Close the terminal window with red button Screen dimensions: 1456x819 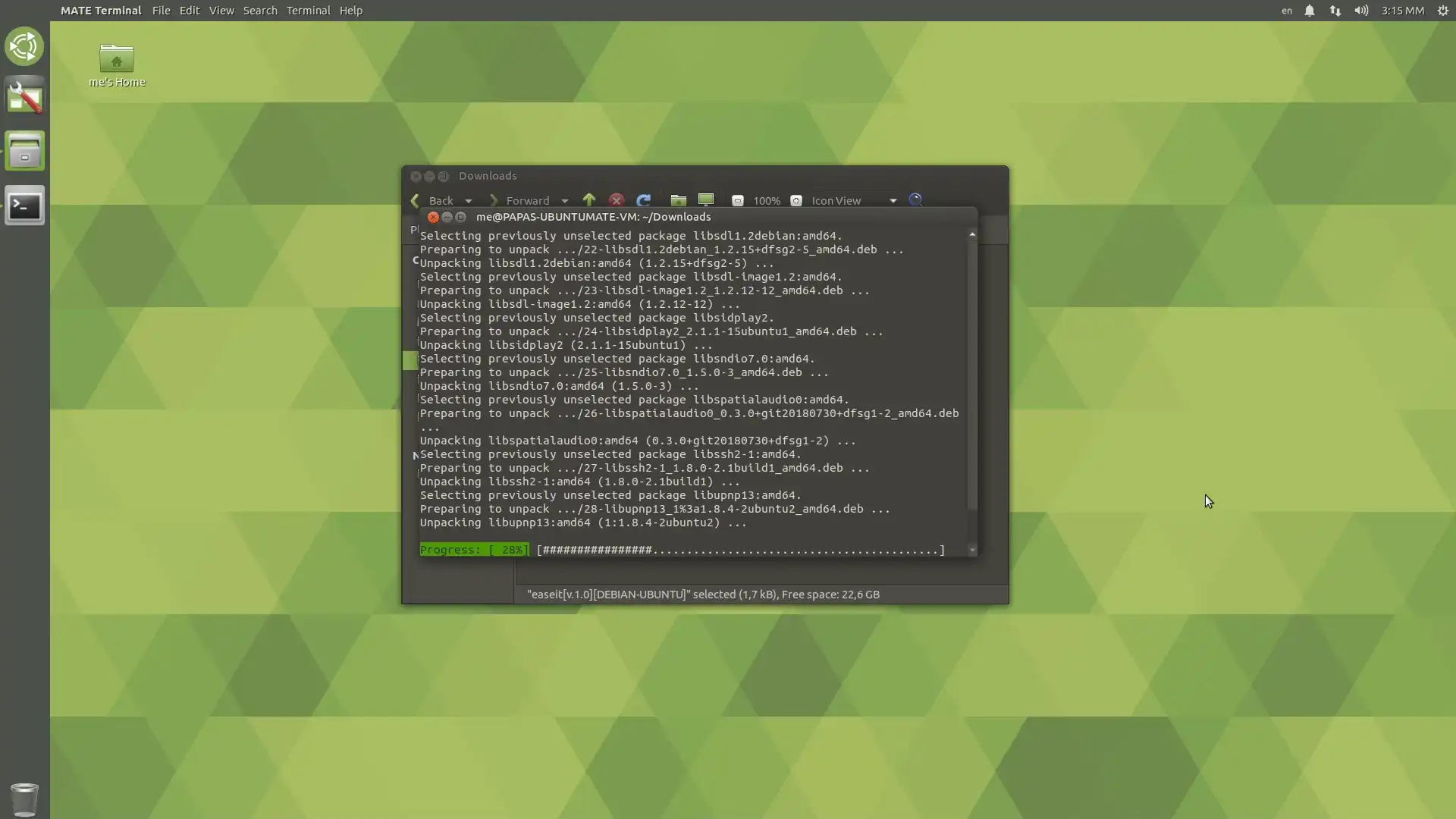pos(433,217)
